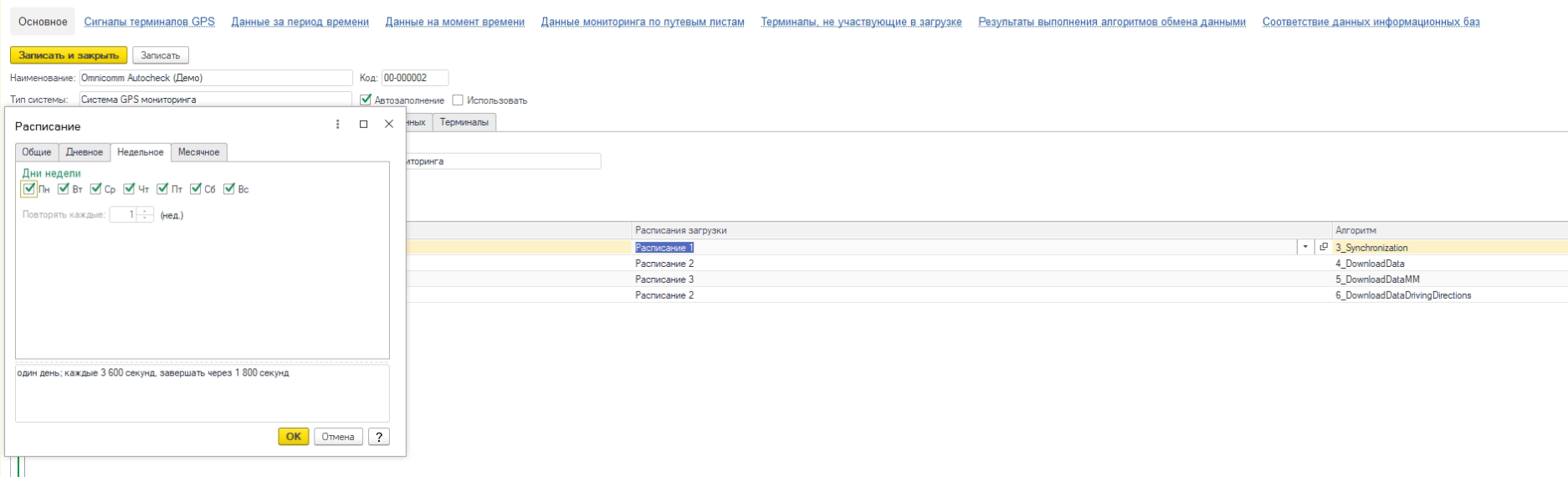Open the Терминалы tab
Screen dimensions: 1568x477
[x=464, y=122]
